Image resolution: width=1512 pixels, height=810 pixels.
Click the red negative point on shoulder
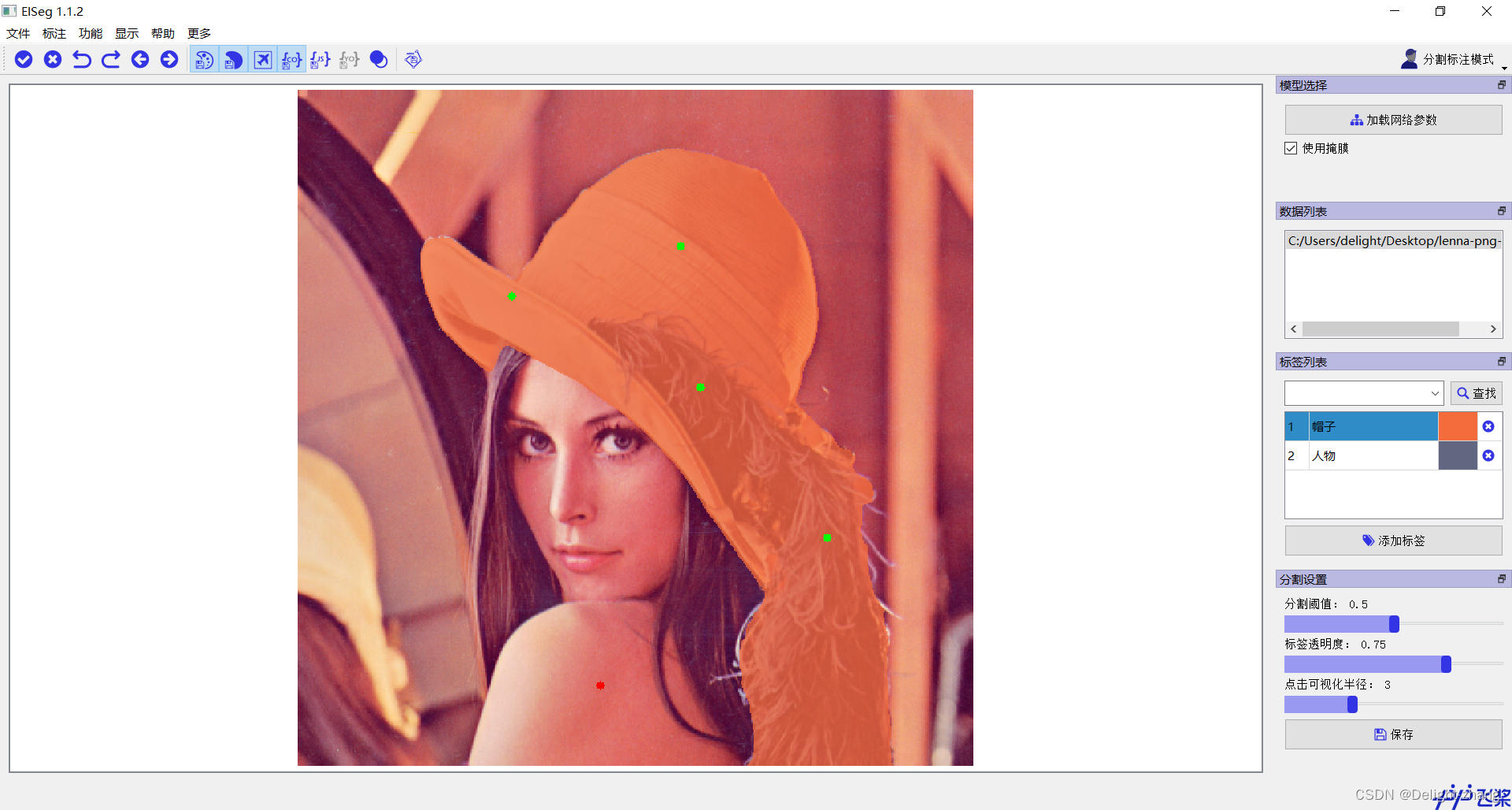click(600, 686)
